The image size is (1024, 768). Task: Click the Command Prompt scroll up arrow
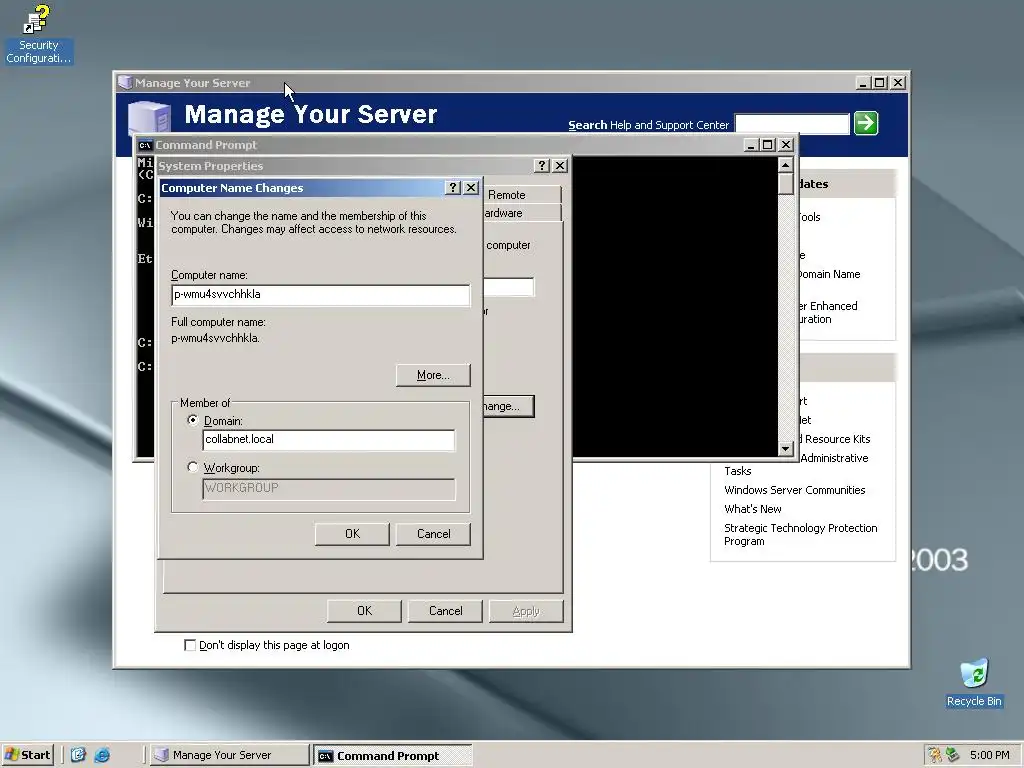[786, 165]
